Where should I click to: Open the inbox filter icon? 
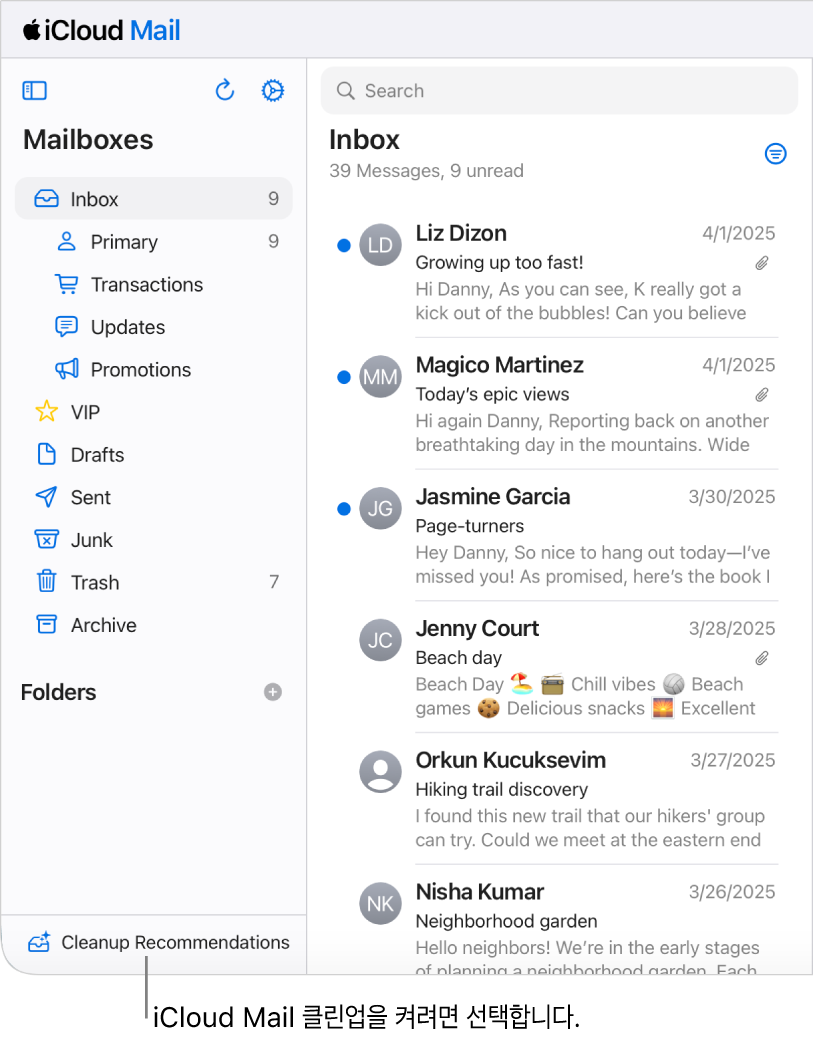(775, 154)
